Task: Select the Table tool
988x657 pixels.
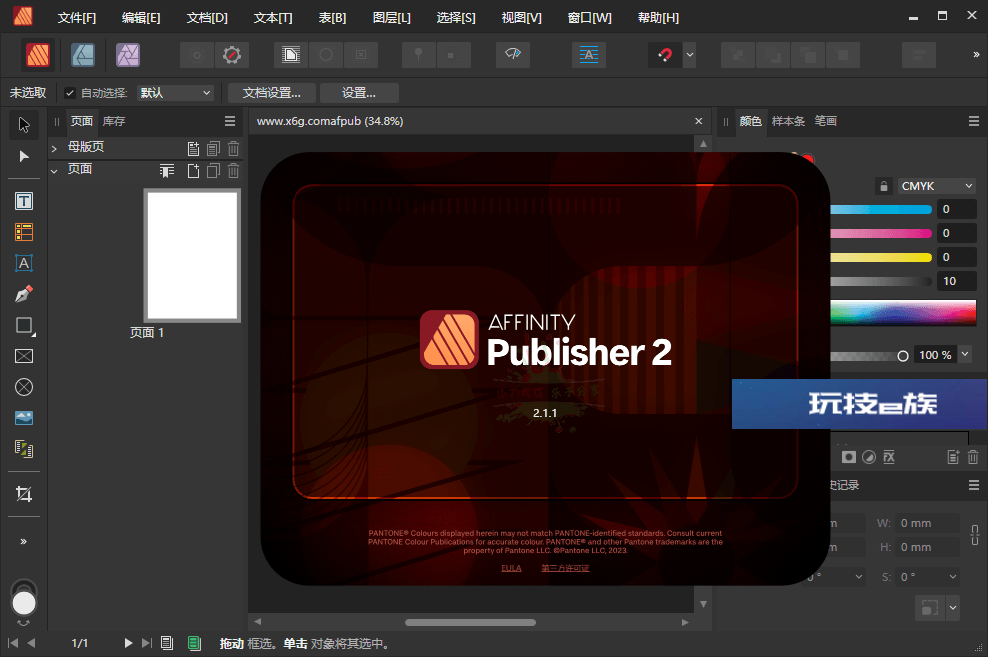Action: pyautogui.click(x=24, y=232)
